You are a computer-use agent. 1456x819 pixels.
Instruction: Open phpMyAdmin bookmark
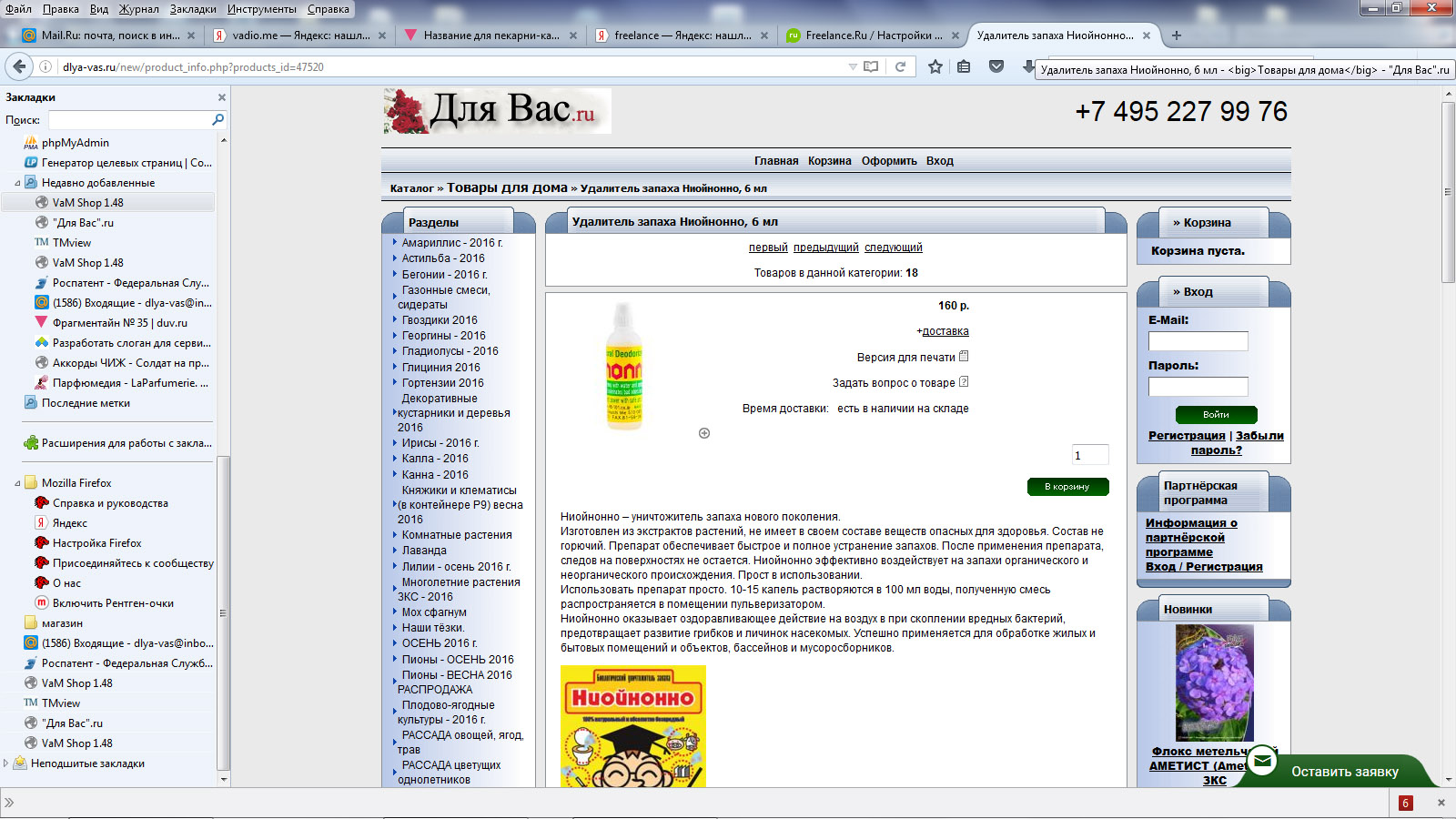click(75, 143)
